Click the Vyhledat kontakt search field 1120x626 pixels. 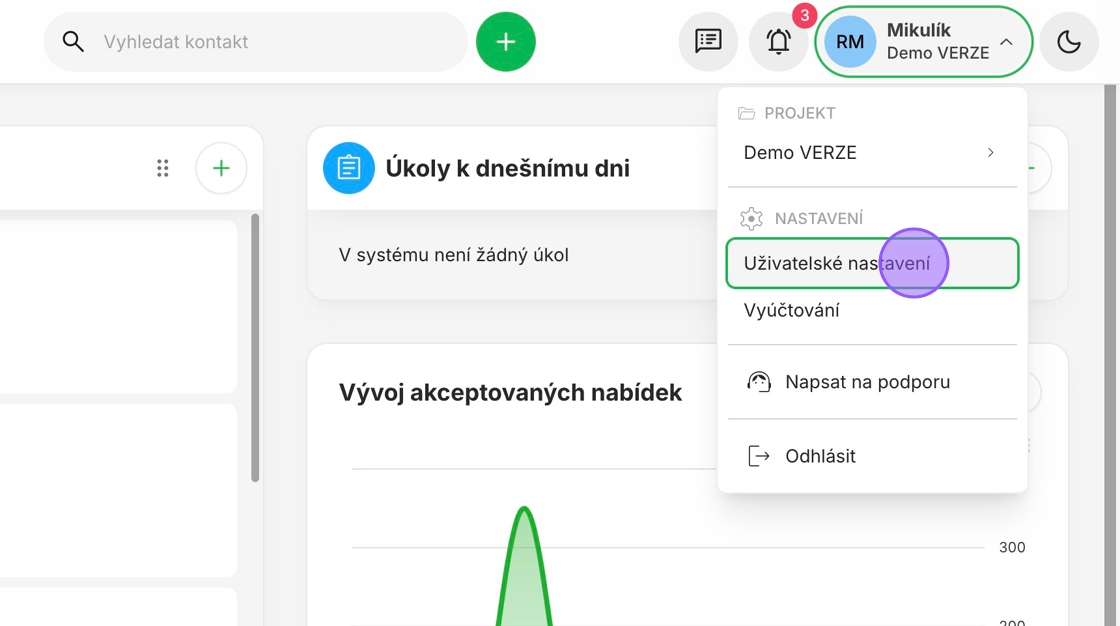coord(256,41)
